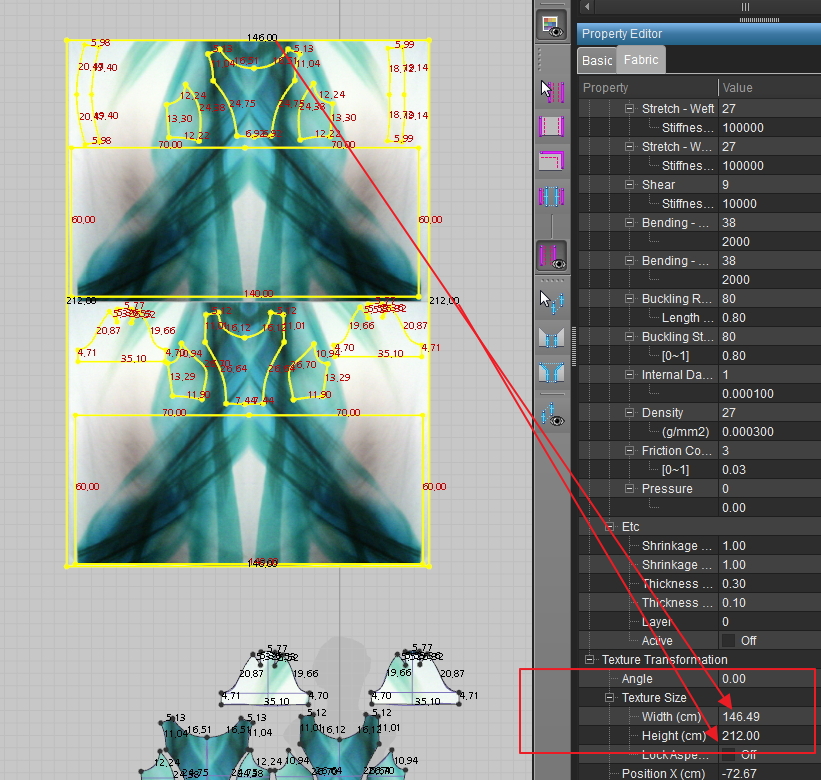Toggle the Show Texture Surface icon
The image size is (821, 780).
click(x=551, y=26)
